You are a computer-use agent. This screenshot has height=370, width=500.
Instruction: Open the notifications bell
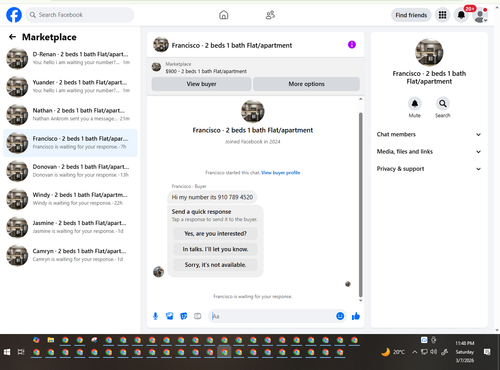(x=461, y=15)
